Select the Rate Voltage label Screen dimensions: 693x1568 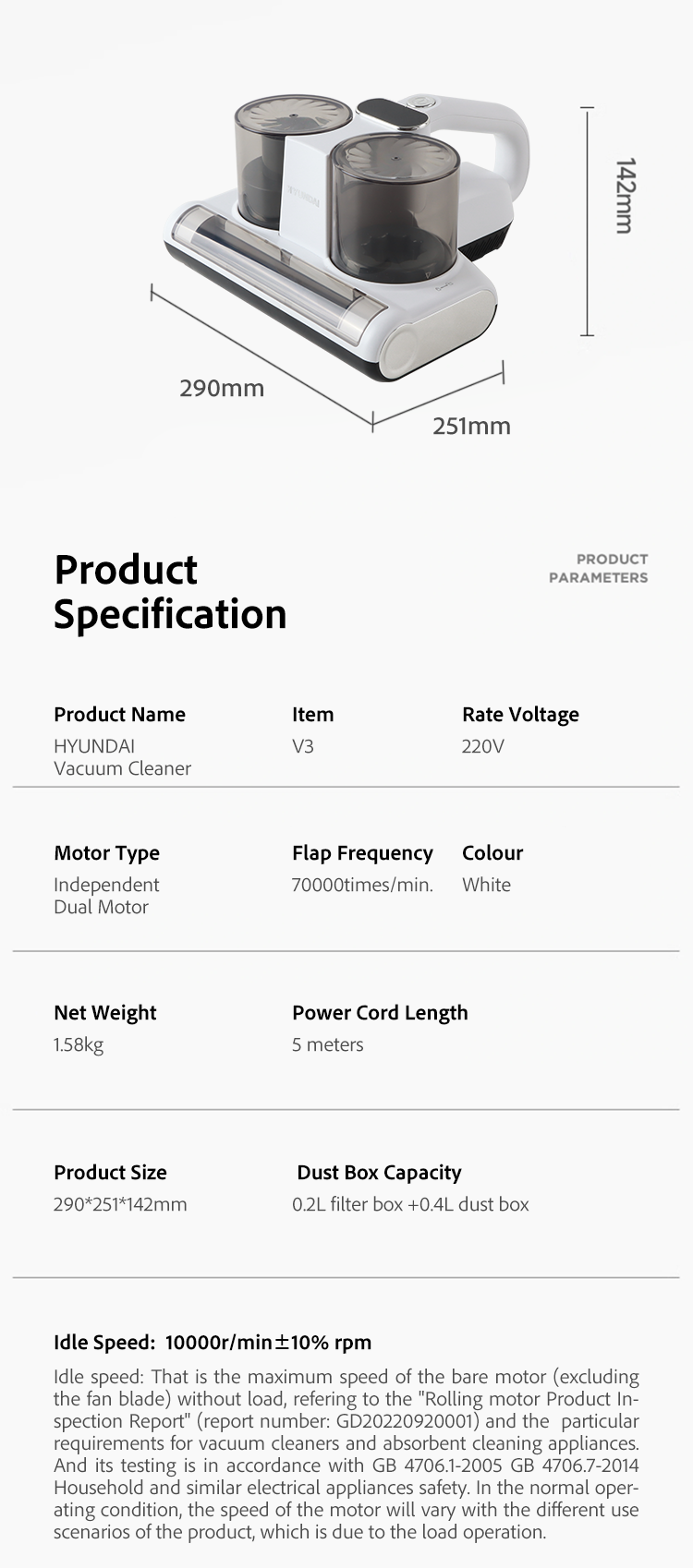click(x=520, y=714)
